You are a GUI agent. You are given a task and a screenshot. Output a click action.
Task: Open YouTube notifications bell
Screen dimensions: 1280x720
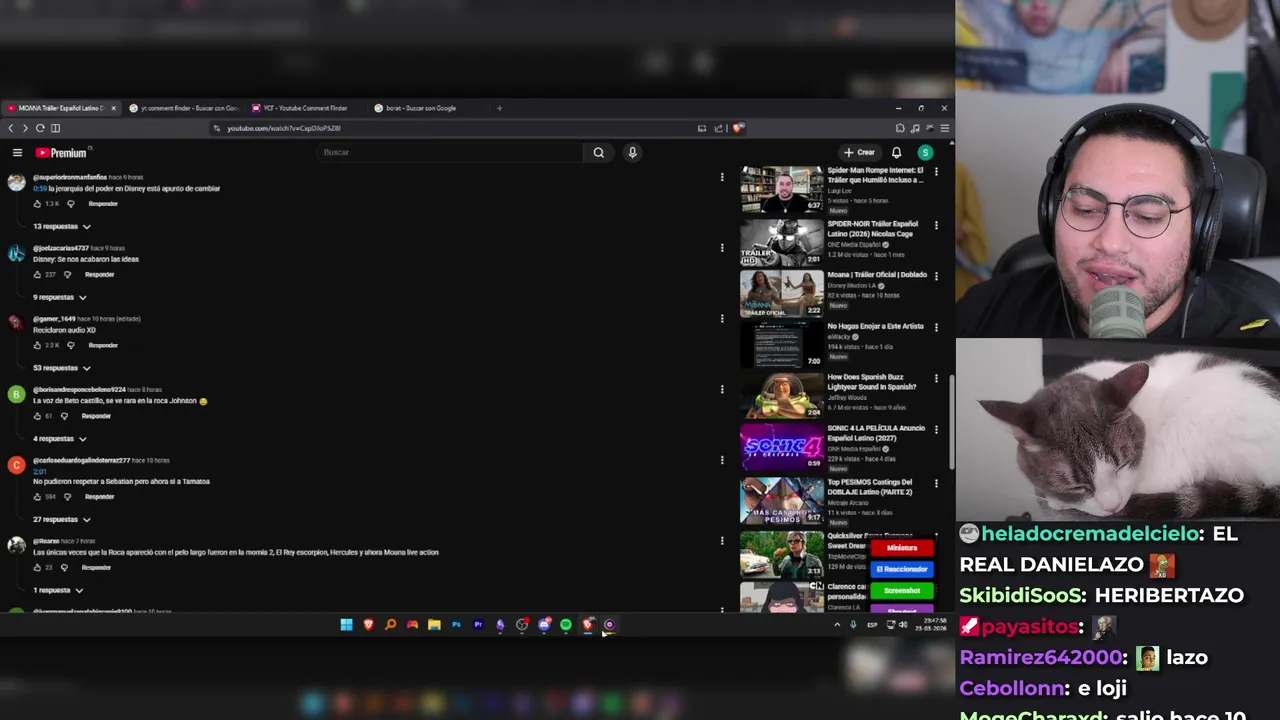click(896, 153)
